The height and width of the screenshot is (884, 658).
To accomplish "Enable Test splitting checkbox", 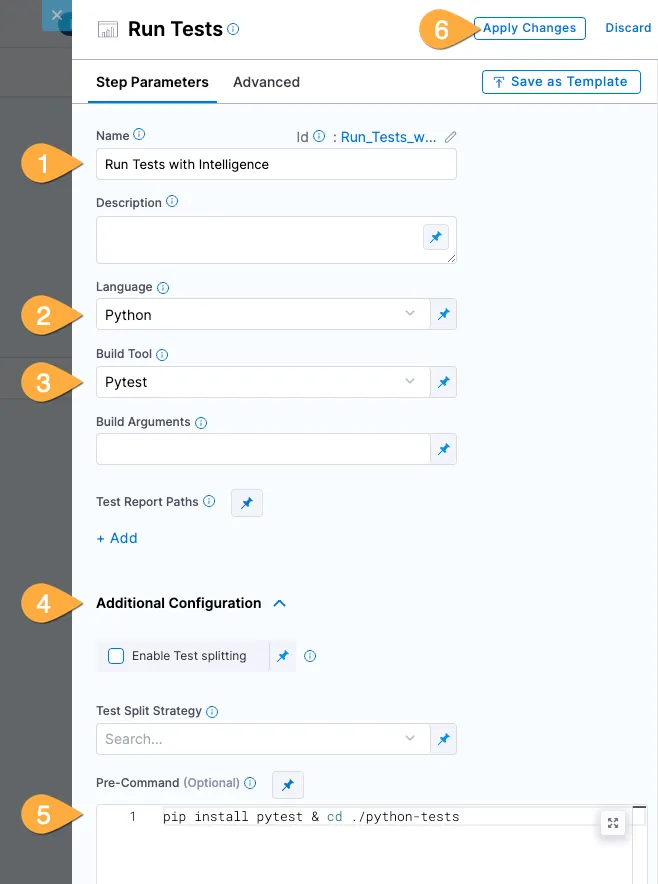I will (x=116, y=656).
